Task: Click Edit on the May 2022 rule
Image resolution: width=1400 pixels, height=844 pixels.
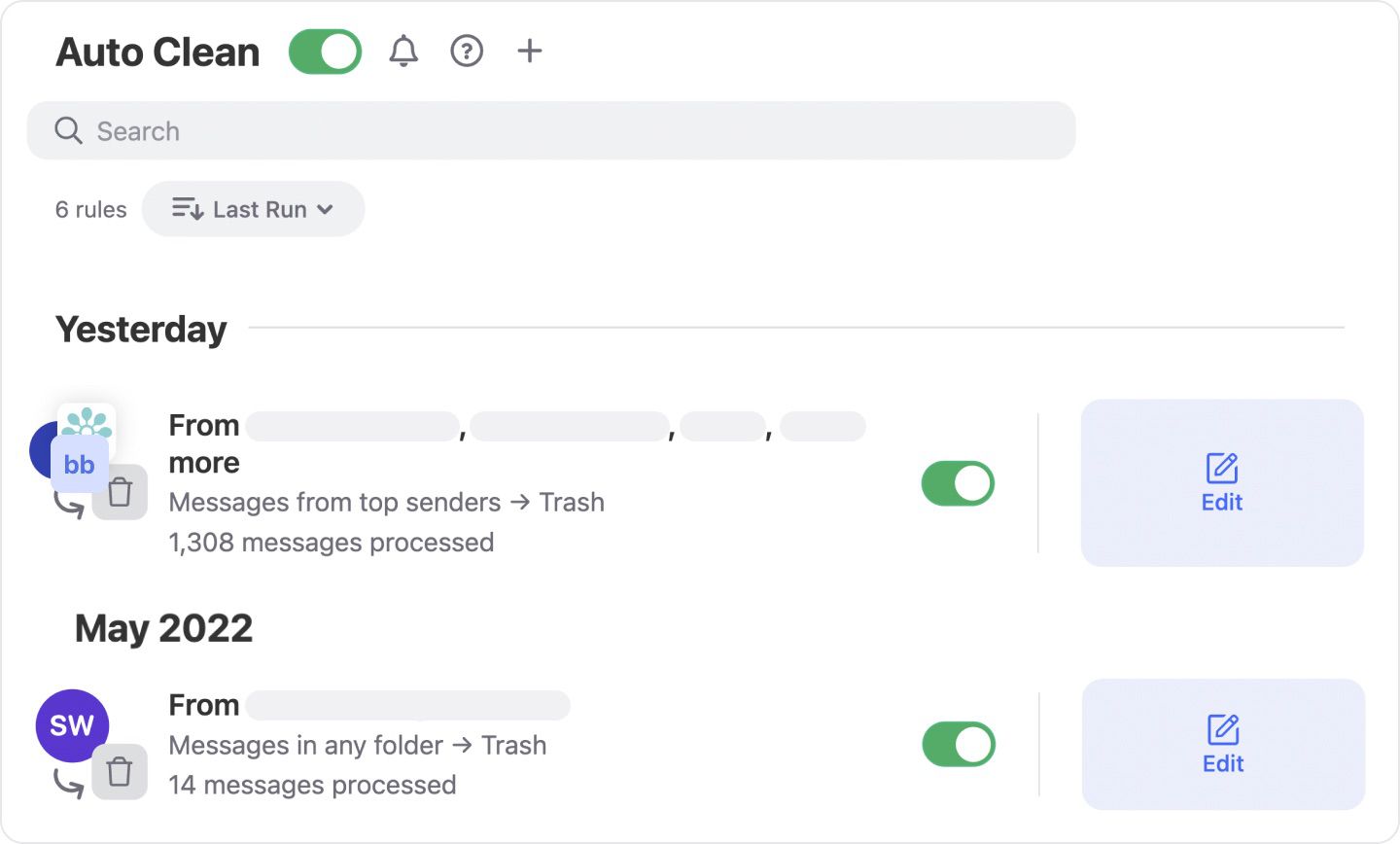Action: point(1222,744)
